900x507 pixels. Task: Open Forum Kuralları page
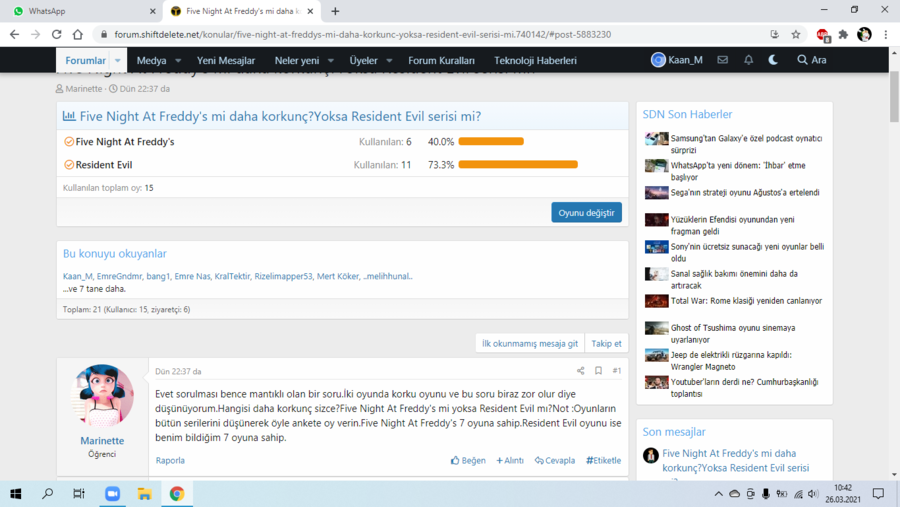point(441,60)
